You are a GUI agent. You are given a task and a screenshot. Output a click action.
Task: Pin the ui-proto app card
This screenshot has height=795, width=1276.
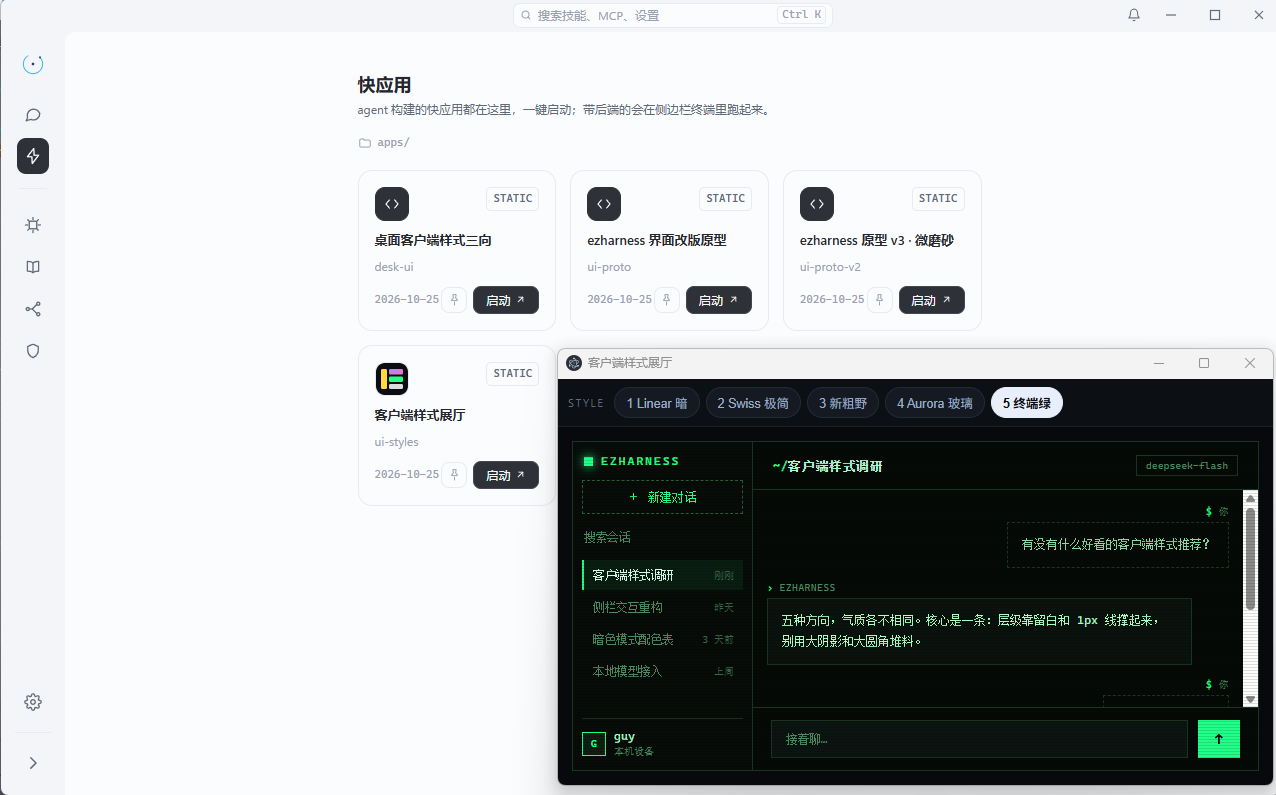tap(667, 300)
